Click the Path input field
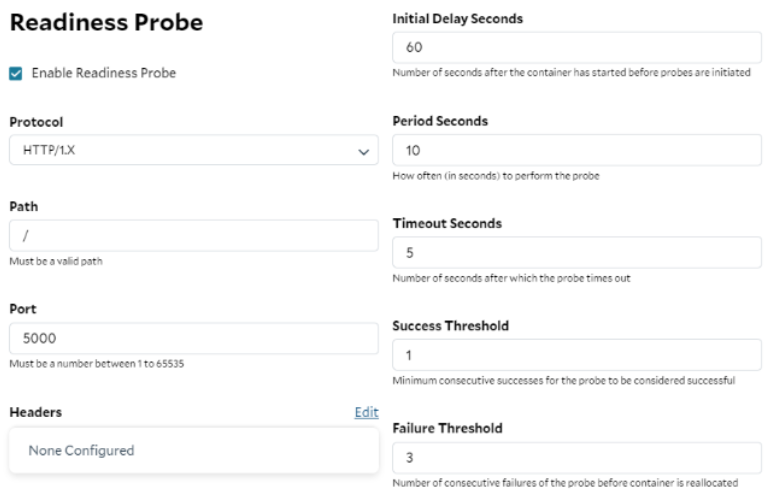770x494 pixels. [193, 236]
